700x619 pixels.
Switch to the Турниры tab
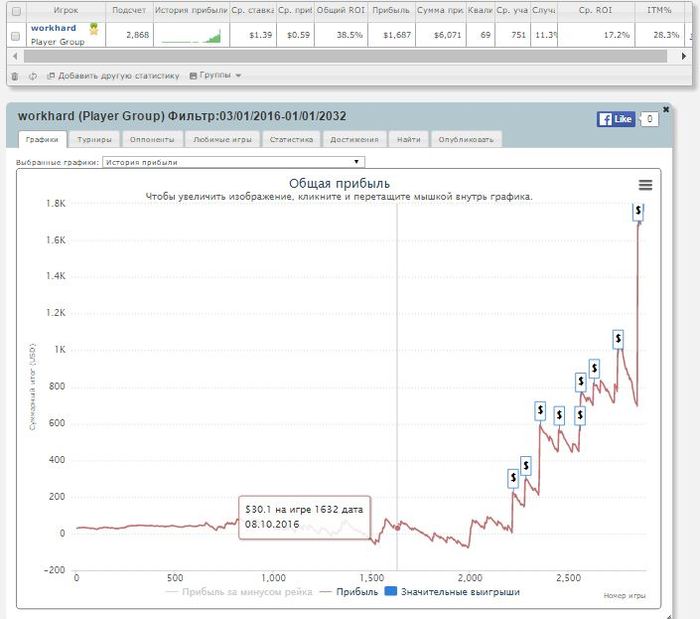[94, 140]
